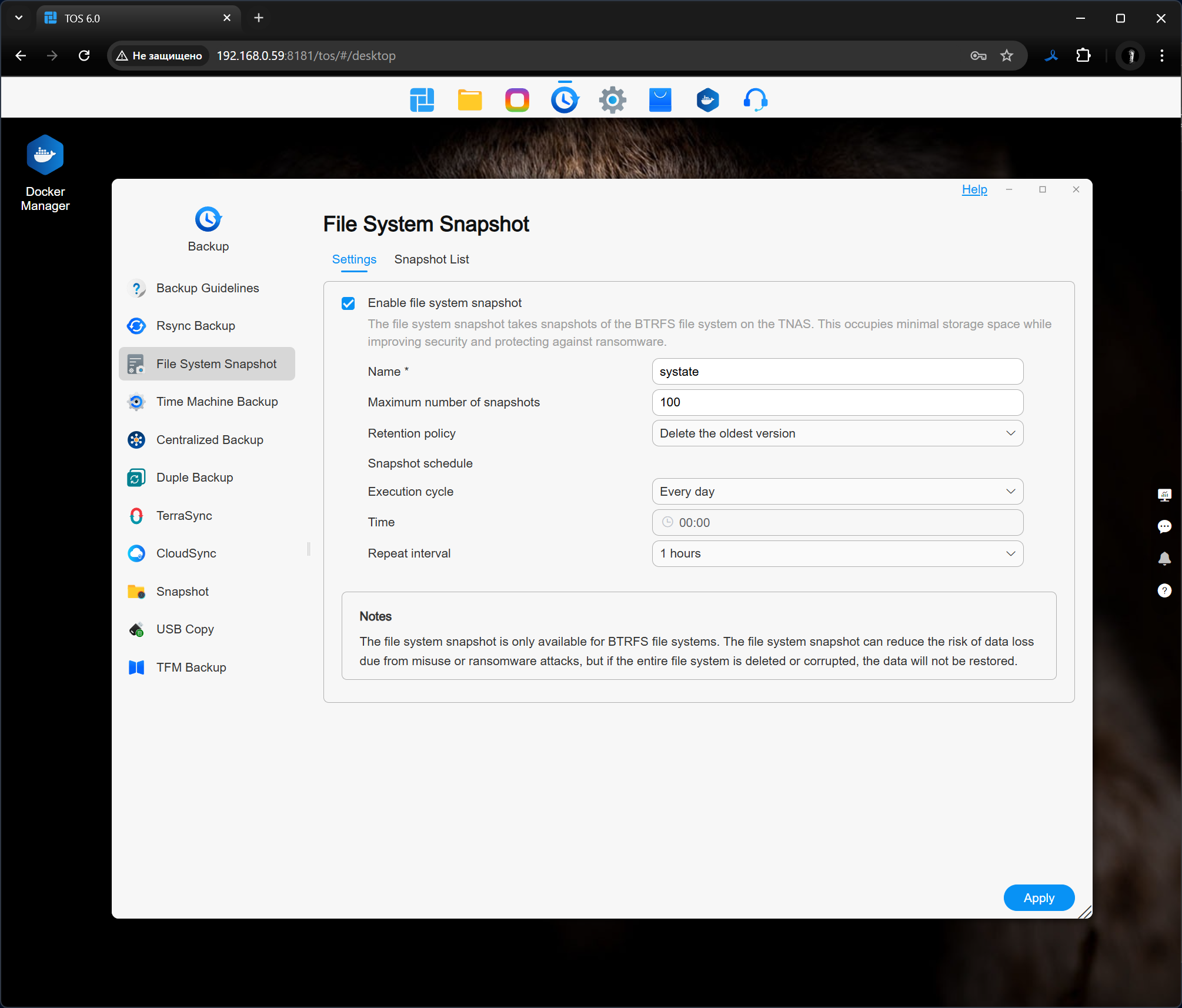Select Rsync Backup in sidebar
Viewport: 1182px width, 1008px height.
click(x=195, y=326)
